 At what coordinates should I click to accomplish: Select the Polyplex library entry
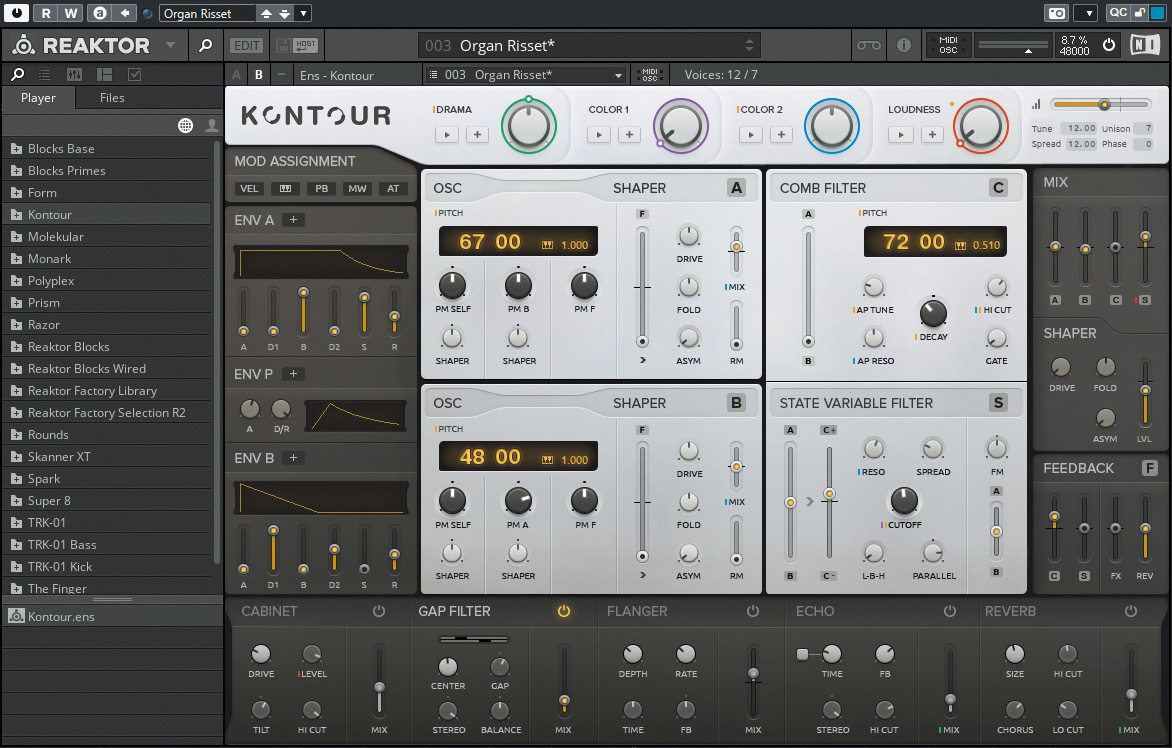coord(108,280)
